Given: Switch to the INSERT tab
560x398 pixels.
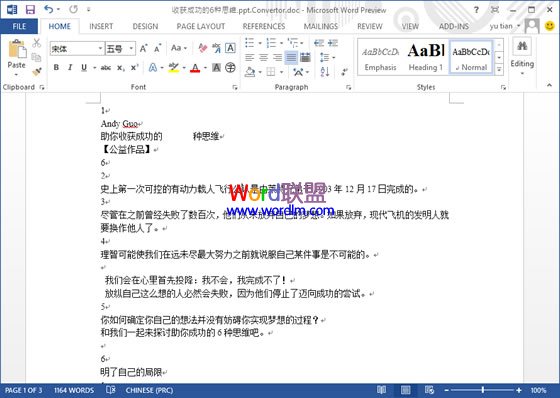Looking at the screenshot, I should pyautogui.click(x=101, y=26).
